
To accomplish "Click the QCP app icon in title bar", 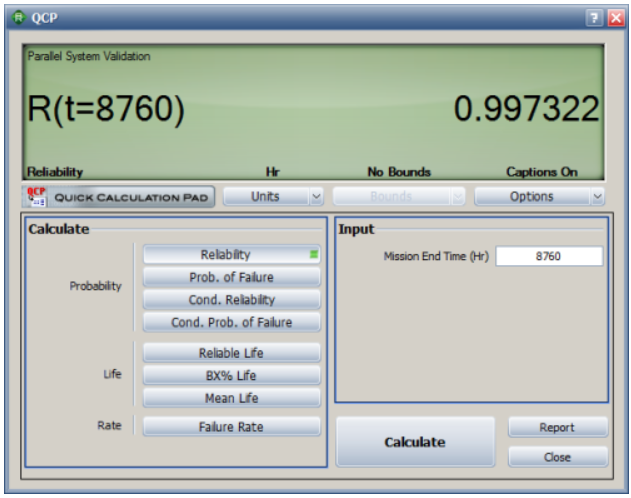I will pyautogui.click(x=19, y=17).
